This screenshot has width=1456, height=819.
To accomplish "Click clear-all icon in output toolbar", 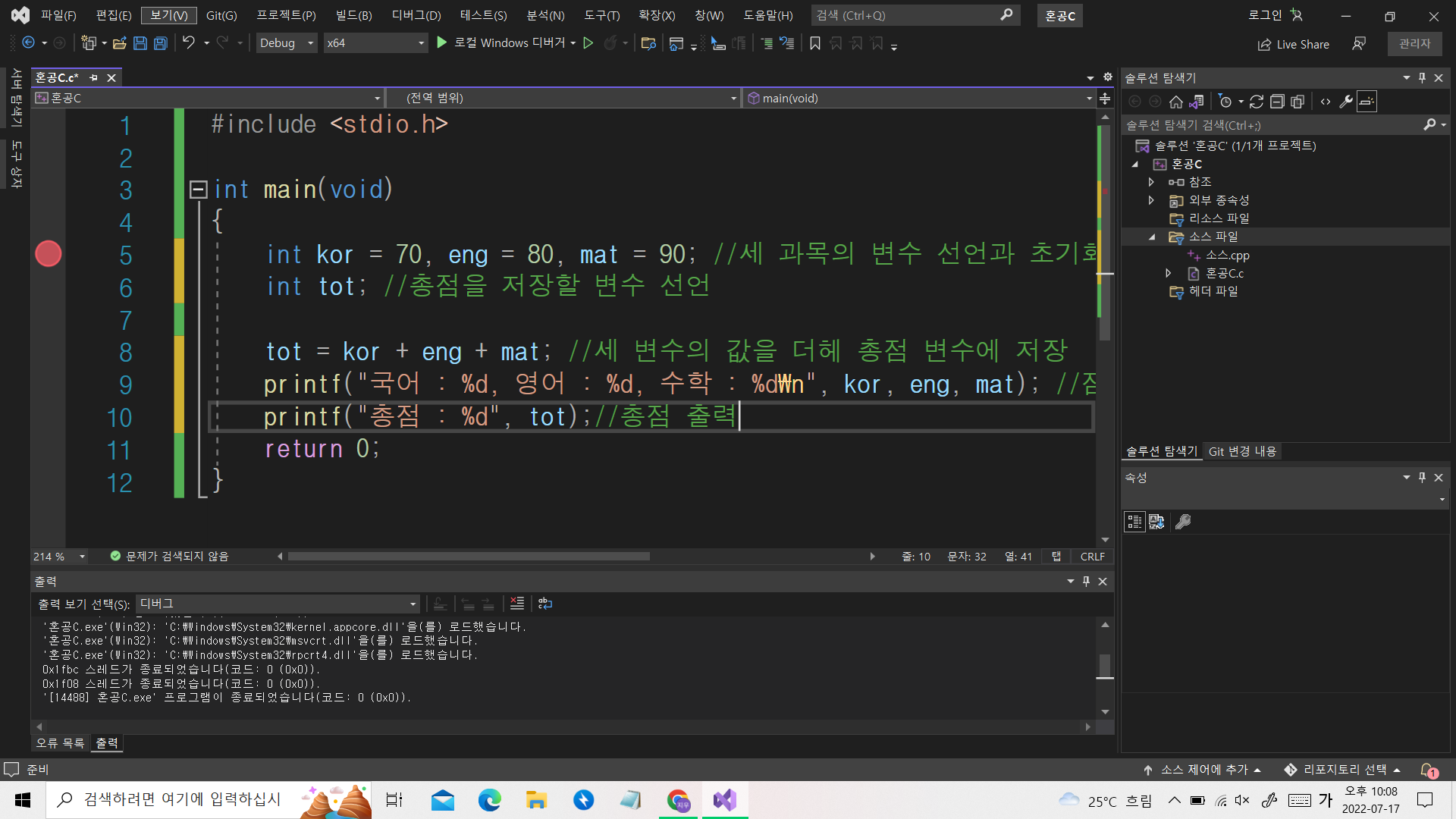I will 517,604.
